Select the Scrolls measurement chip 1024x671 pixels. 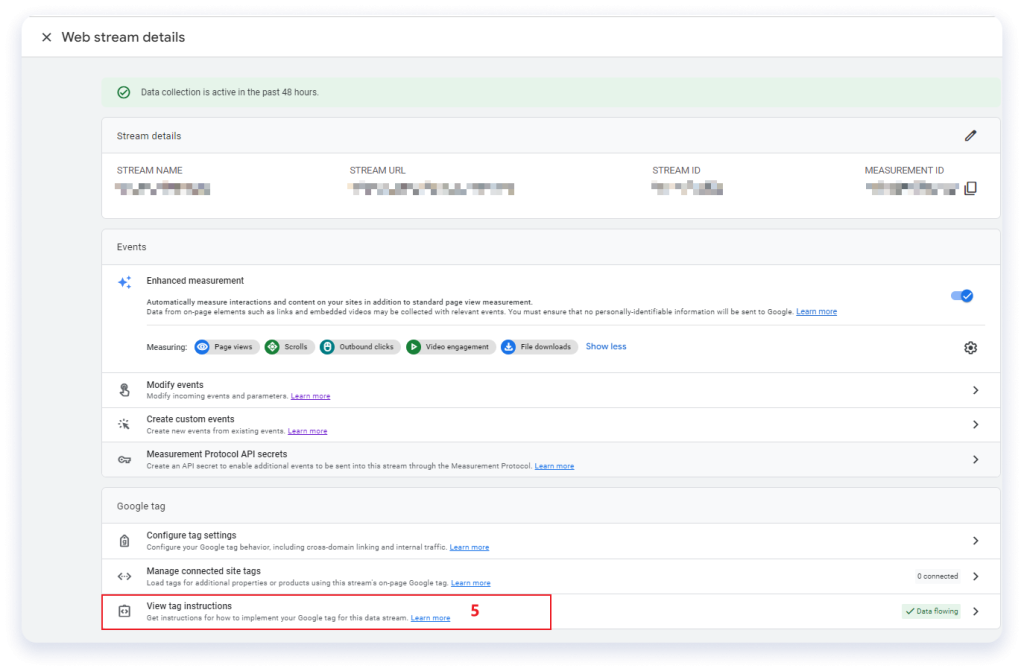pos(289,347)
